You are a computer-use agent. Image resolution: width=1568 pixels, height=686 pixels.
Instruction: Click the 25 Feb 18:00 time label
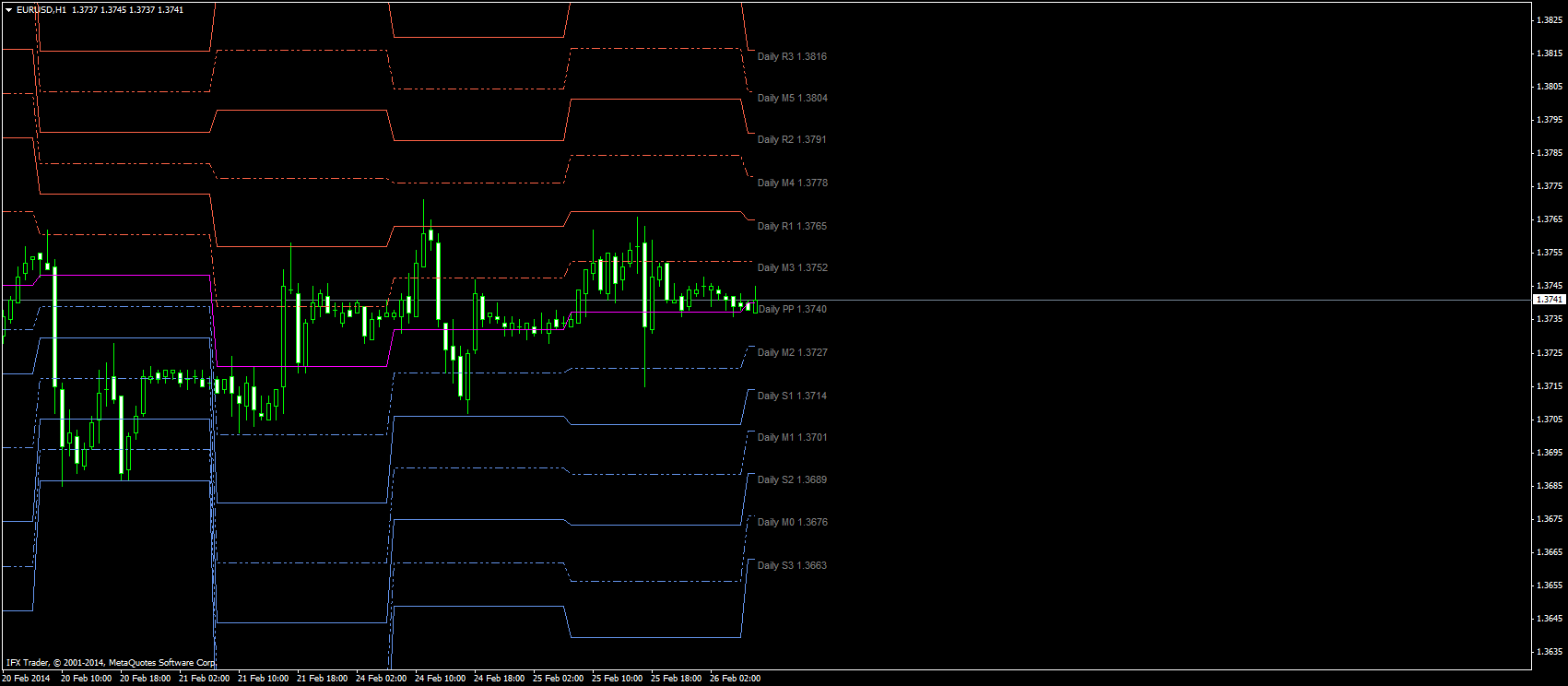click(x=676, y=679)
